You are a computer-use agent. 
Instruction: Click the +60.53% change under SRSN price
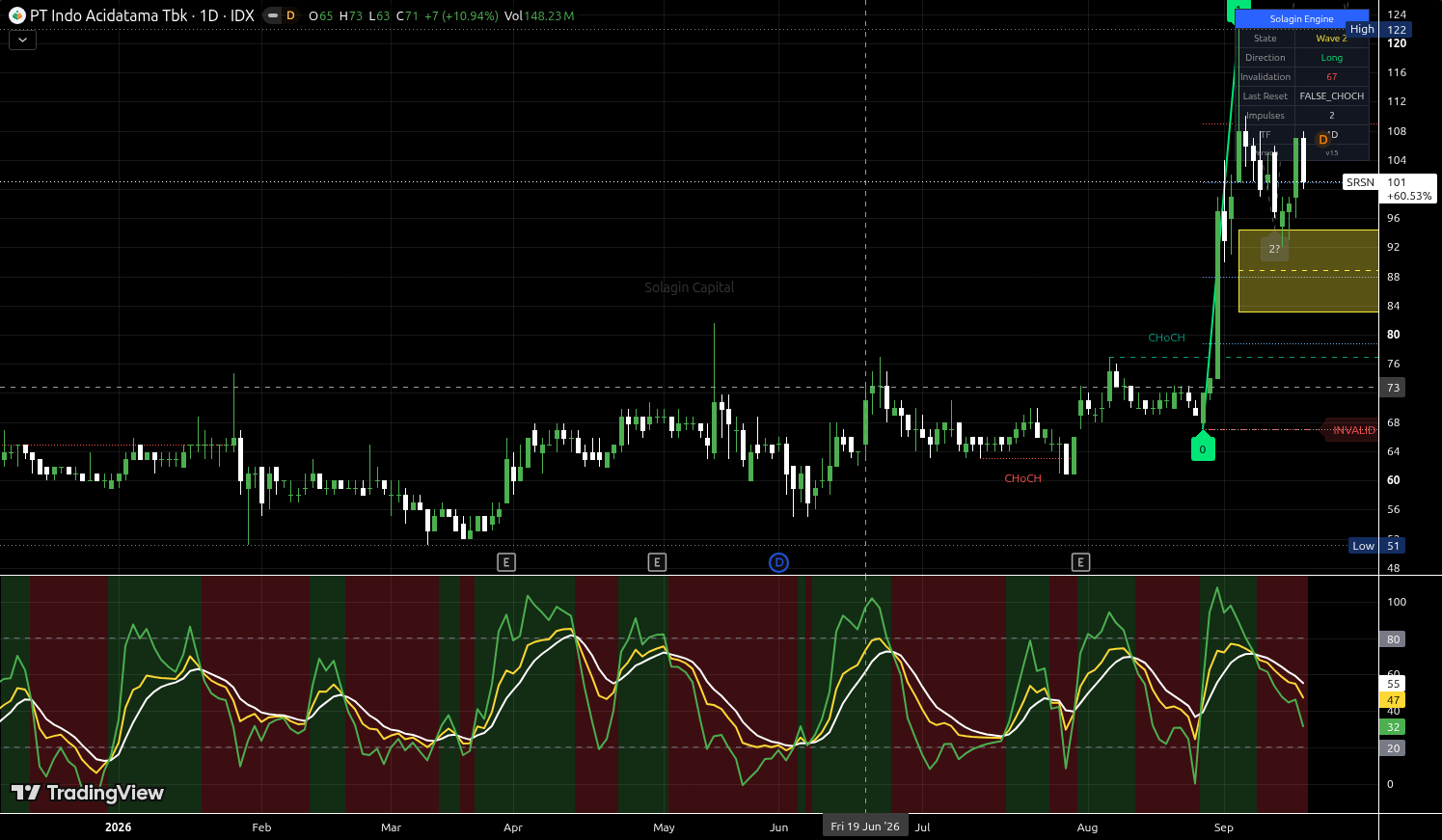(1409, 196)
